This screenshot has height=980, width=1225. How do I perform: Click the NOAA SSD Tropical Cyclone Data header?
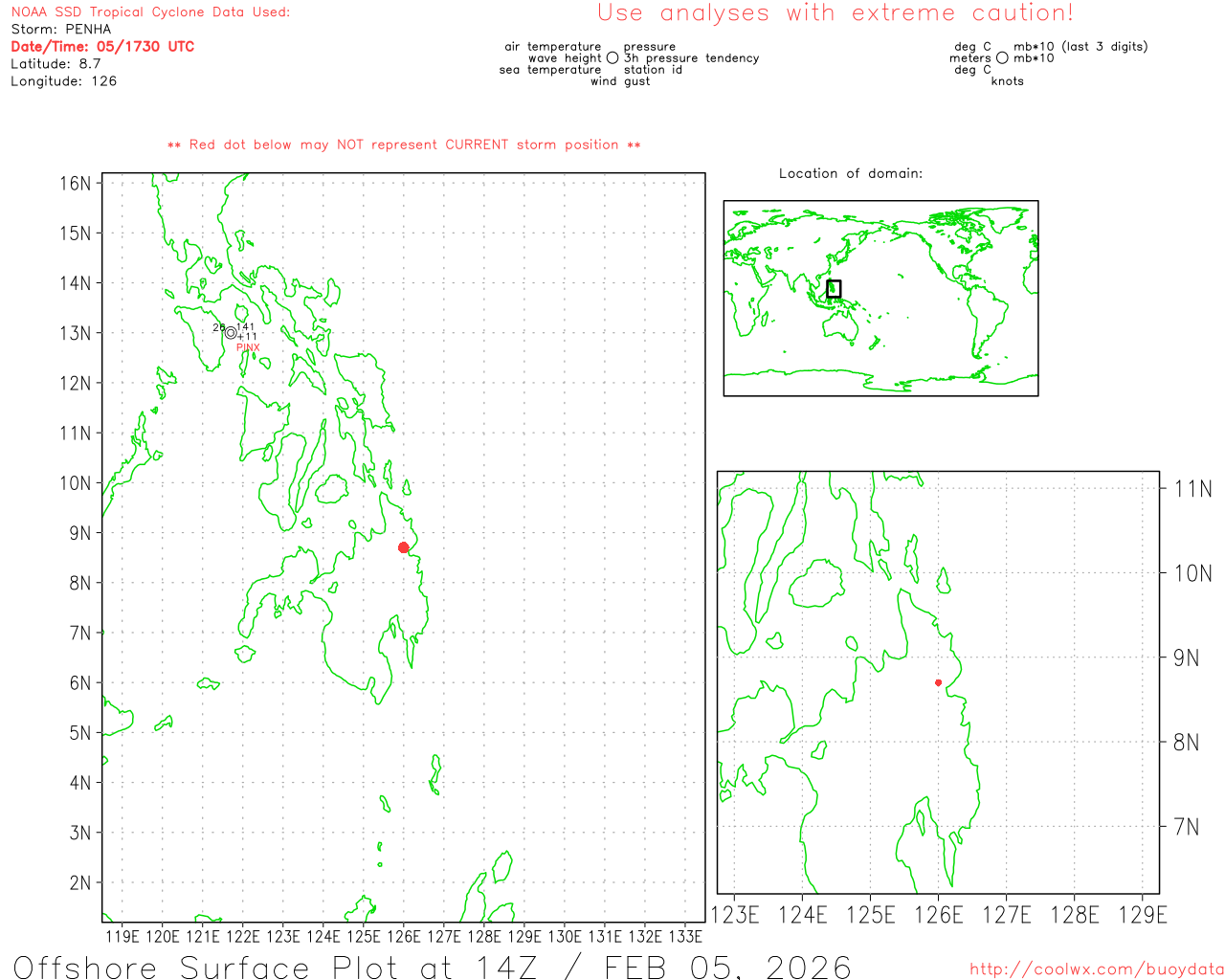pos(150,12)
